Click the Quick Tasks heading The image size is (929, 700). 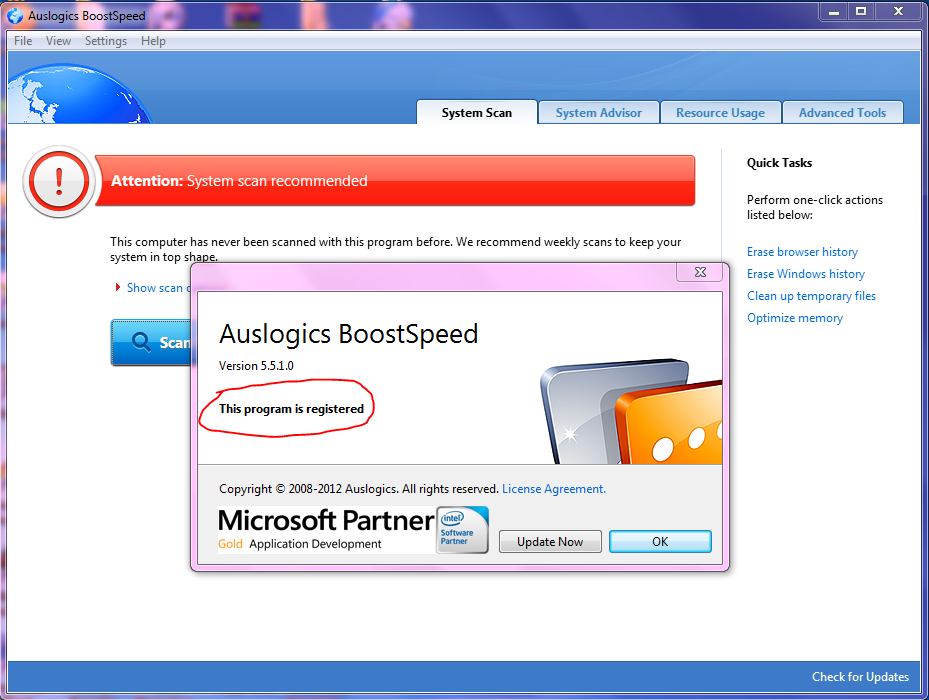pos(779,163)
